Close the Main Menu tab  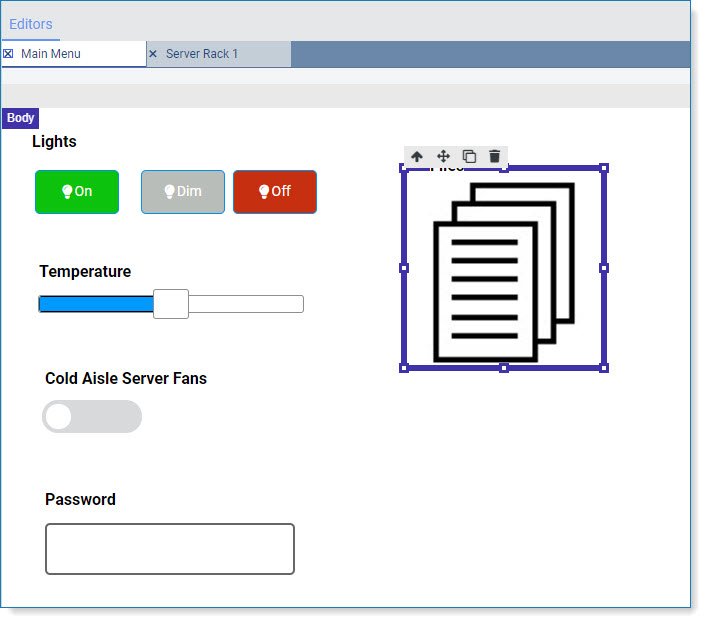click(8, 54)
